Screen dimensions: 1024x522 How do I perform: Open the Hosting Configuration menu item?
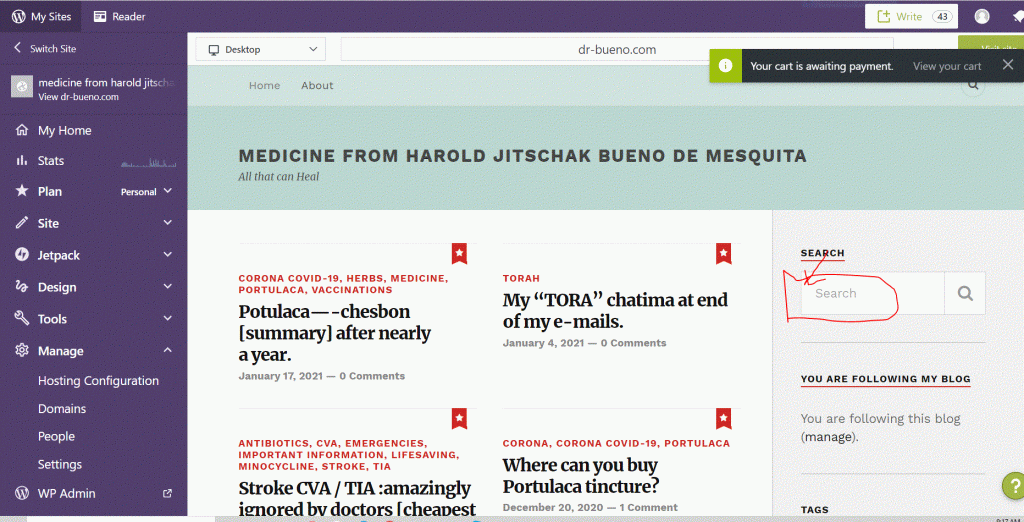pyautogui.click(x=98, y=381)
